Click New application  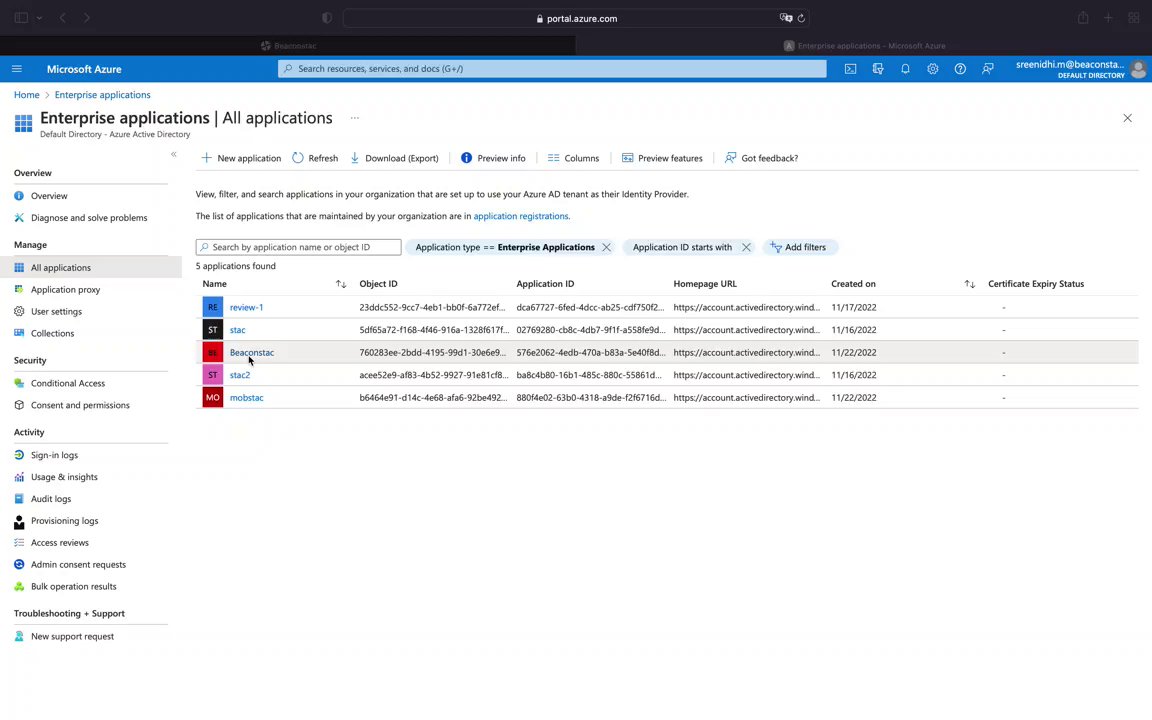(x=241, y=158)
